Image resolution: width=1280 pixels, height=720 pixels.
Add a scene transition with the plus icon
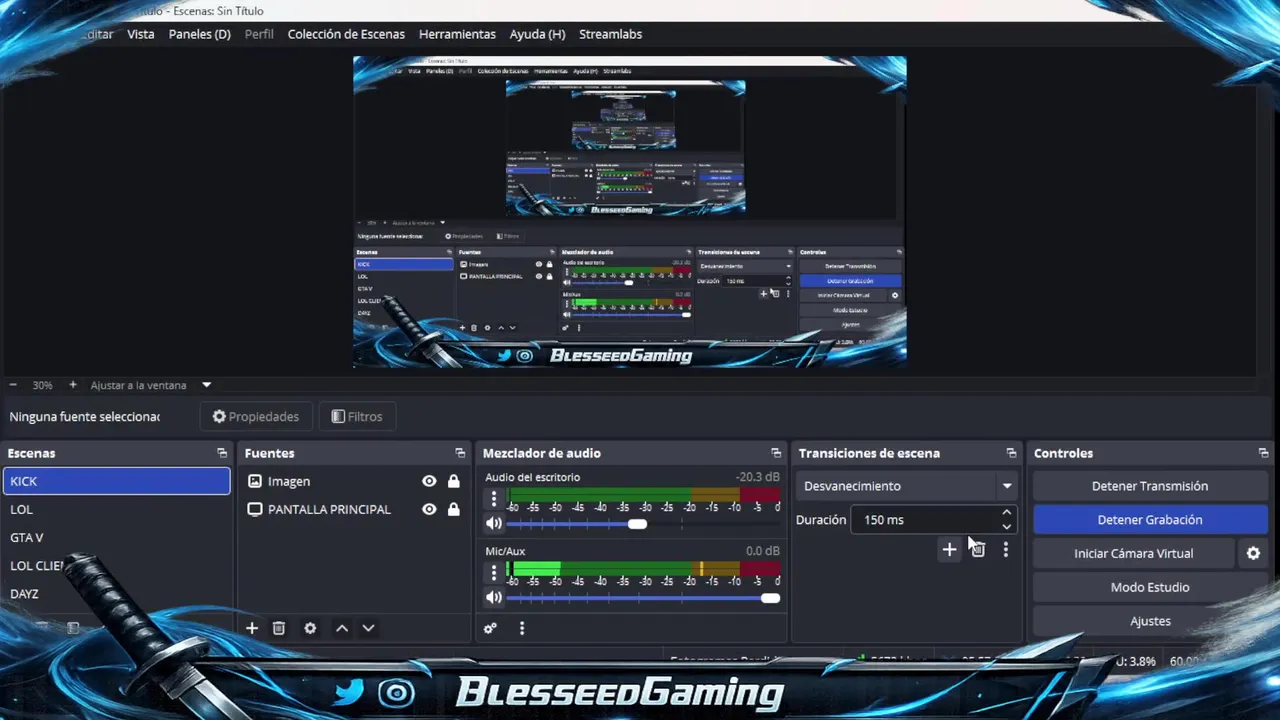(x=949, y=549)
